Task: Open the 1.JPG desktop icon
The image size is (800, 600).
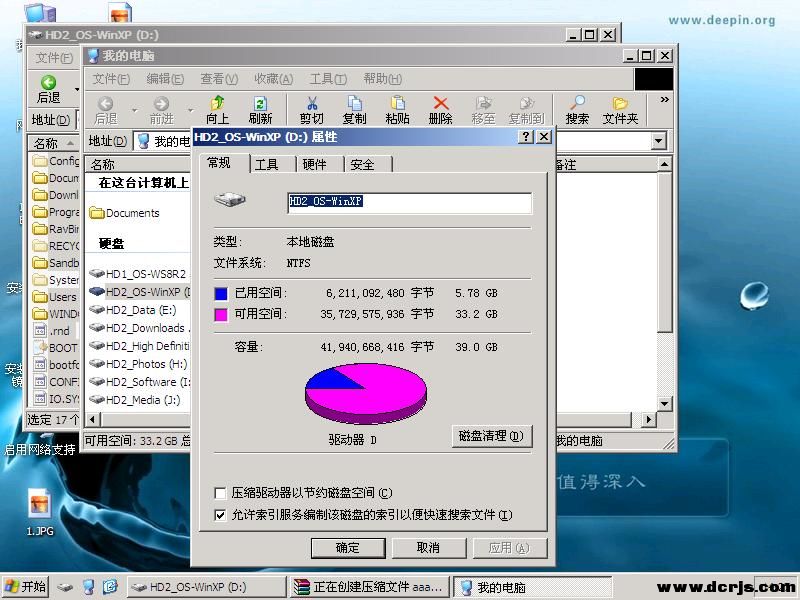Action: pos(39,502)
